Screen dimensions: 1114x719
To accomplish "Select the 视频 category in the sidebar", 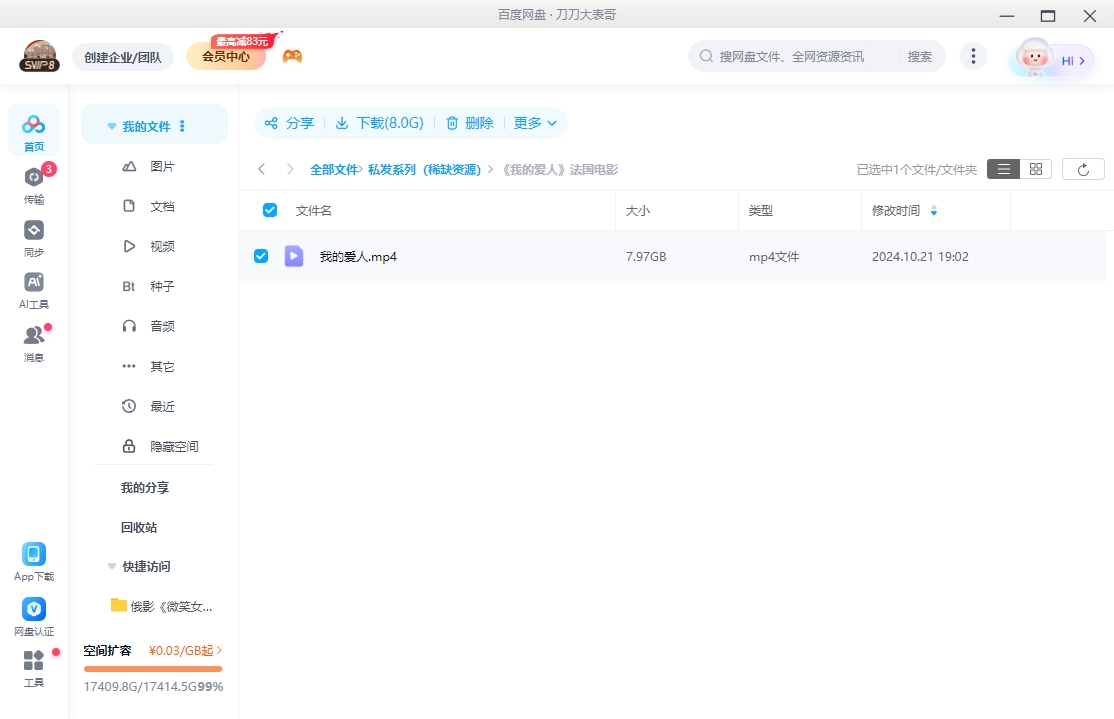I will (x=163, y=246).
